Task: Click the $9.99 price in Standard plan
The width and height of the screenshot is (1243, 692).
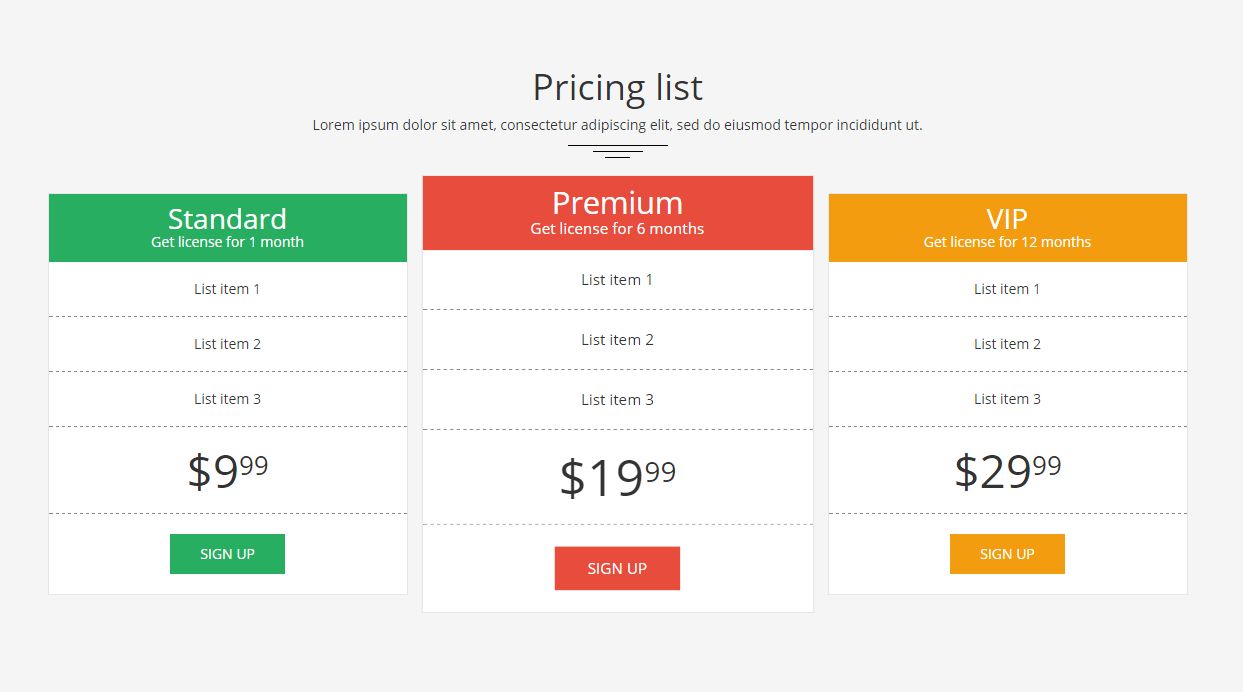Action: point(227,471)
